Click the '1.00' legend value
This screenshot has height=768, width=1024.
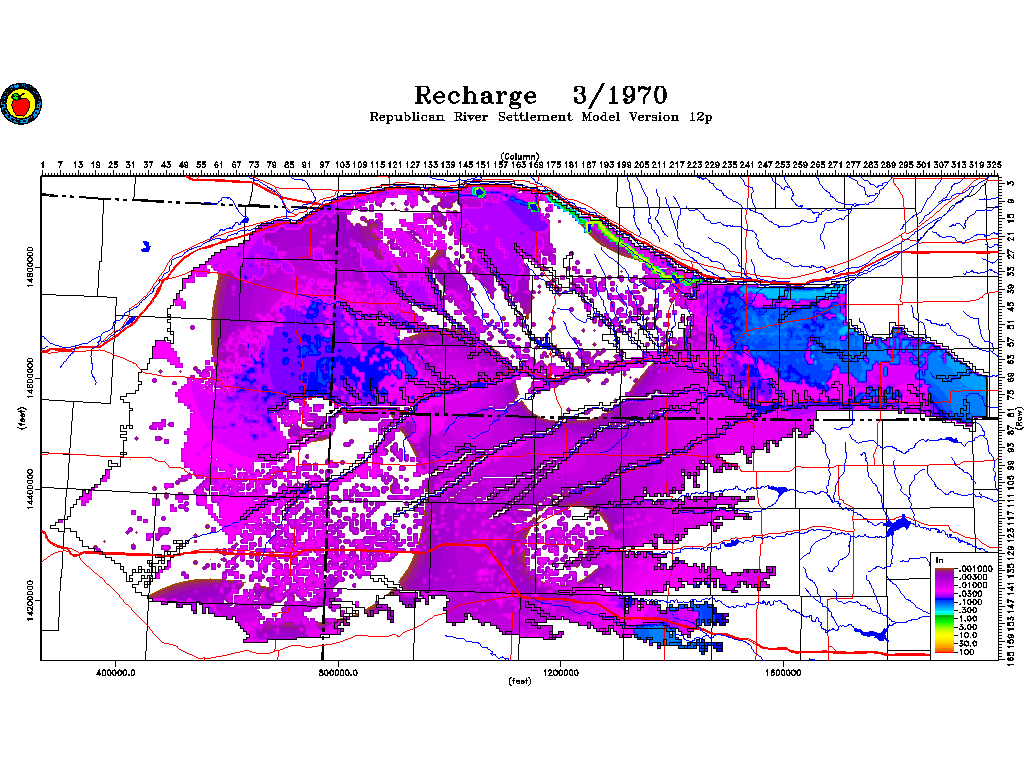968,618
